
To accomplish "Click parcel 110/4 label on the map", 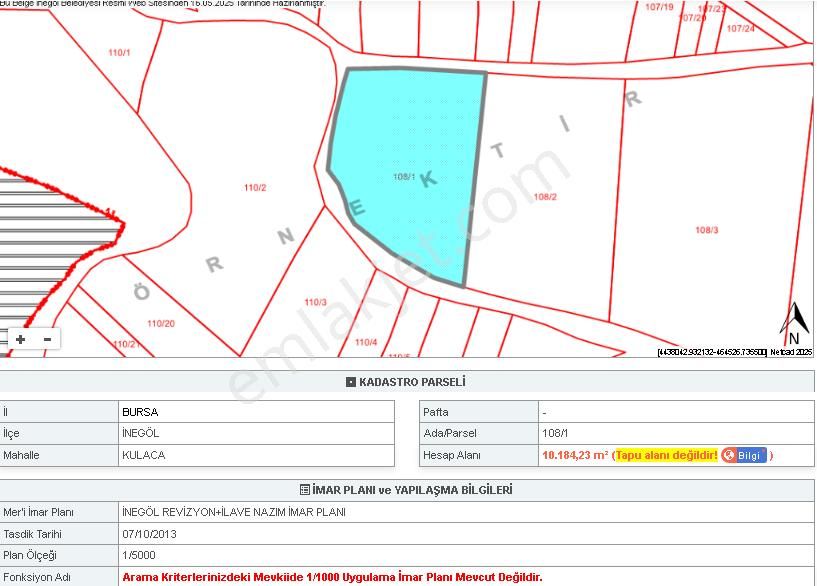I will (366, 342).
